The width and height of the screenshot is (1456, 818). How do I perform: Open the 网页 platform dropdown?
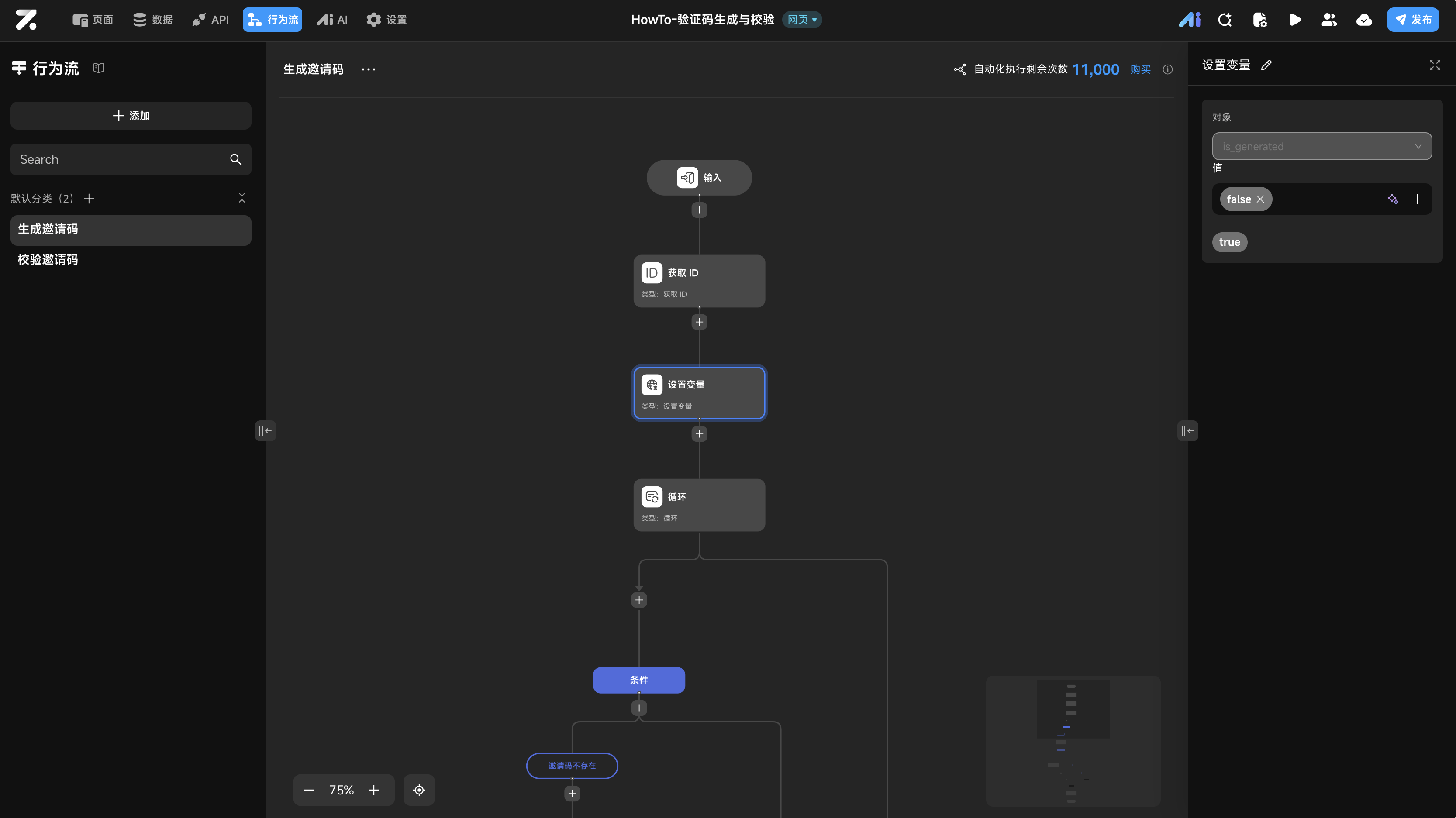[x=802, y=20]
